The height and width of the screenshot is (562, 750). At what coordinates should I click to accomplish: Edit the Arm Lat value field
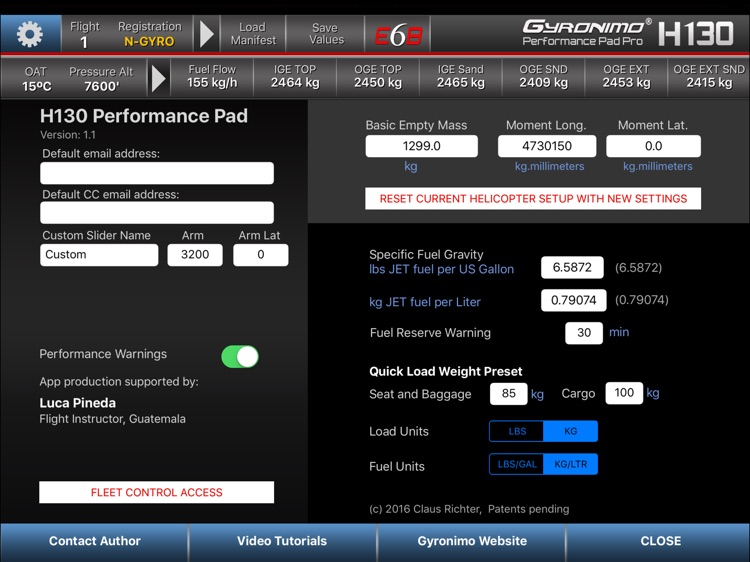261,255
